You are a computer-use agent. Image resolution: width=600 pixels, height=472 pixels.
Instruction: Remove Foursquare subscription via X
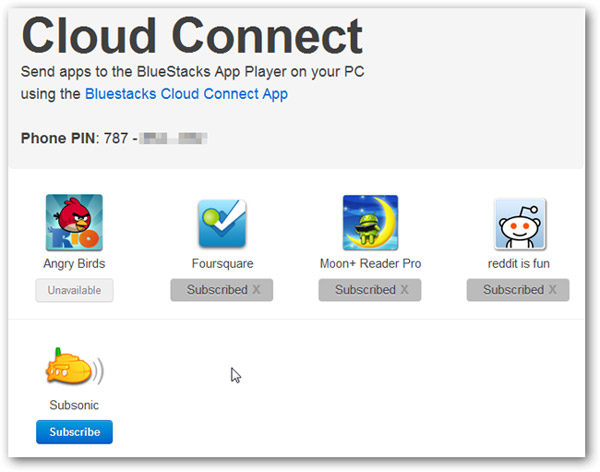coord(256,290)
